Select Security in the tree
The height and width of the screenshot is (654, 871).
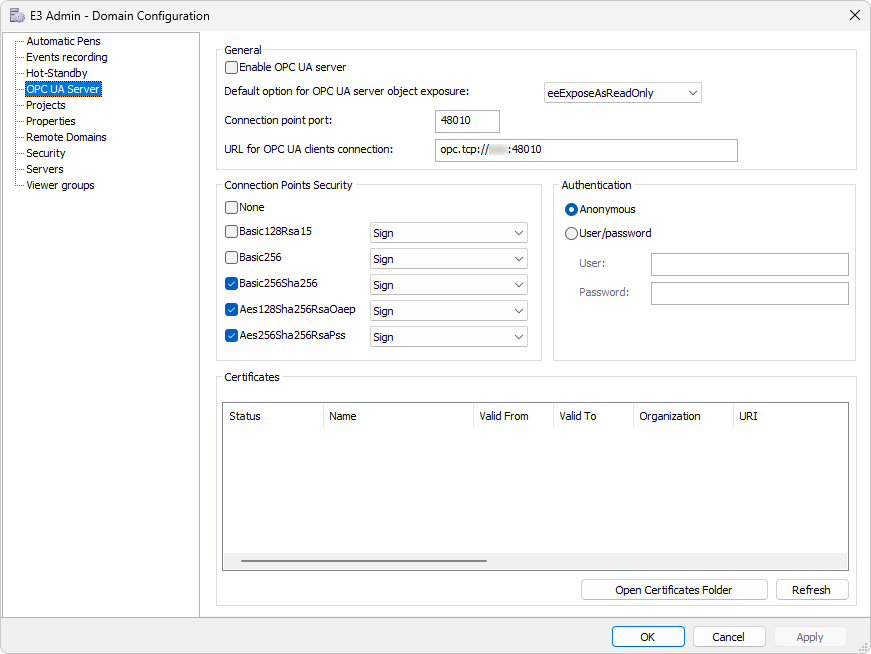click(46, 153)
